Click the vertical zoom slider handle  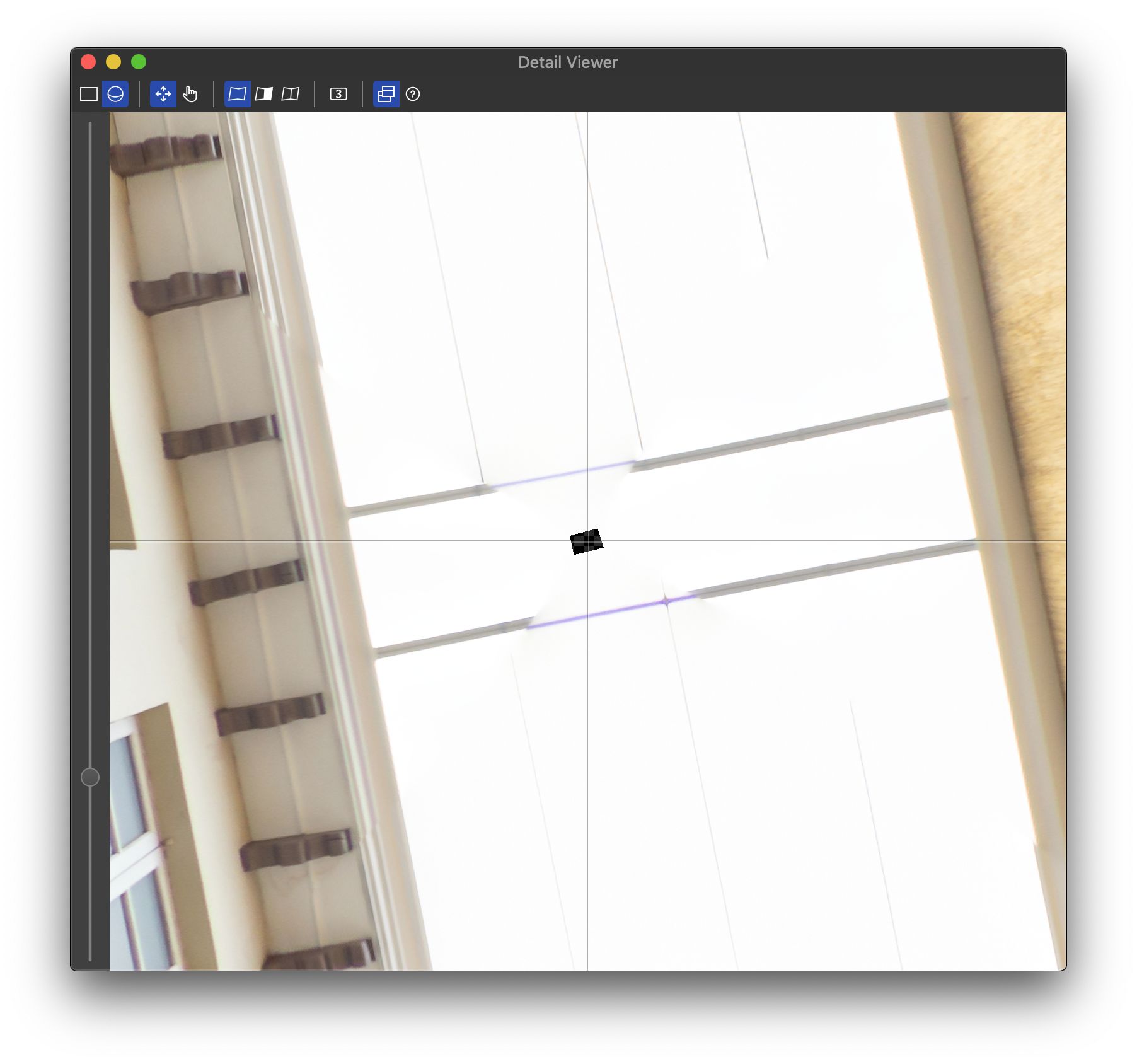tap(90, 777)
